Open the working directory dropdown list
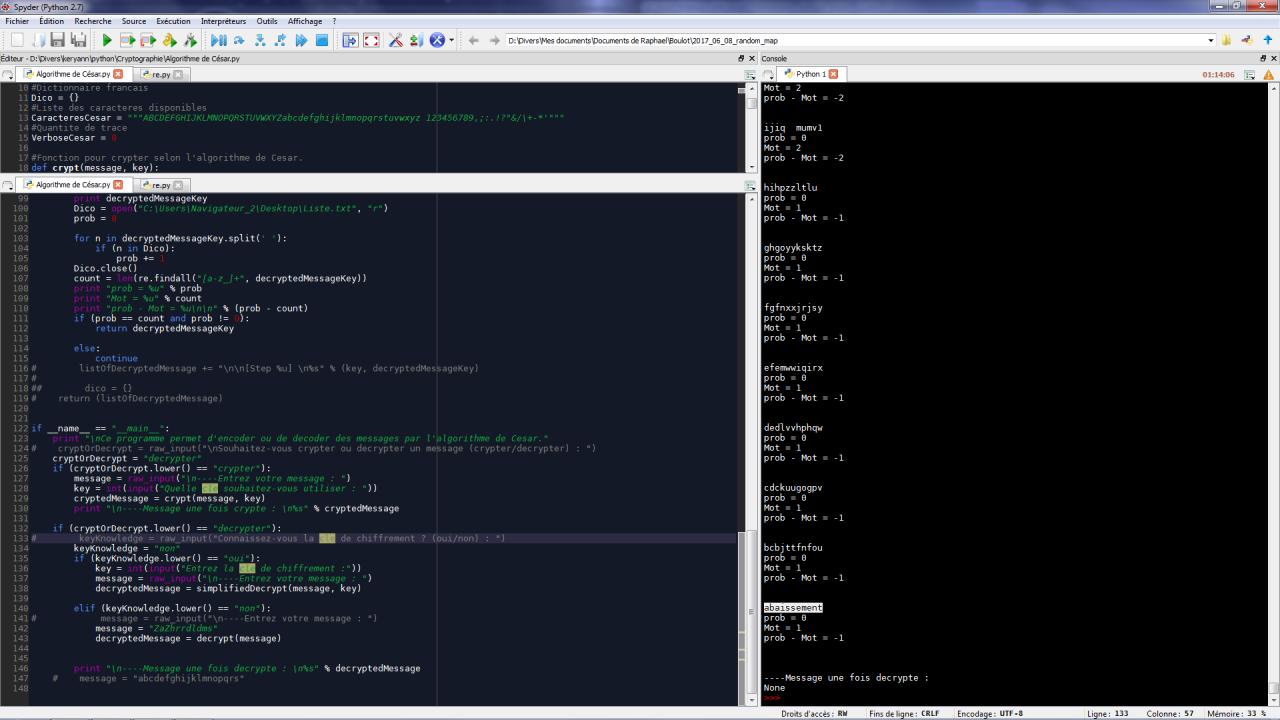This screenshot has height=720, width=1280. 1209,40
